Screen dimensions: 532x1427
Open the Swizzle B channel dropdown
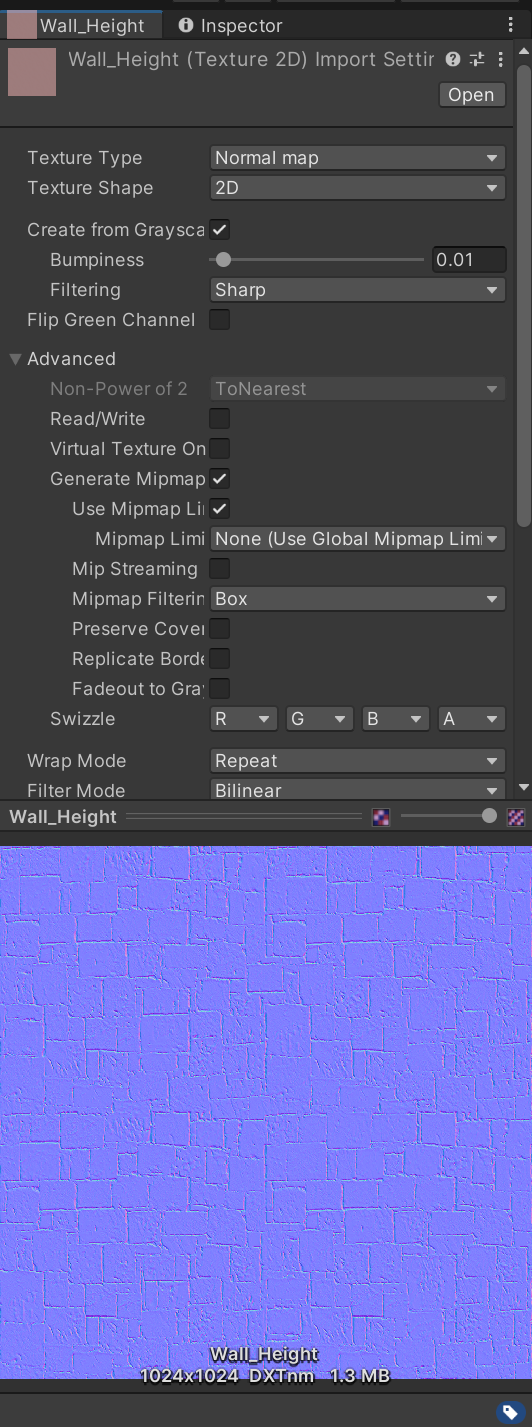(x=396, y=719)
